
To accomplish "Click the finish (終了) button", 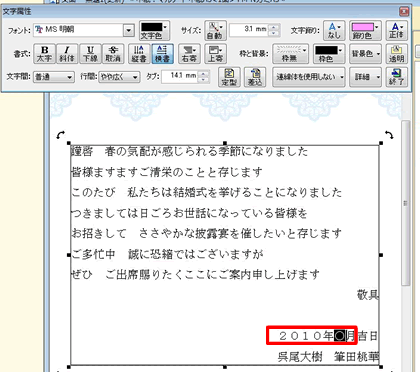I will (x=396, y=77).
